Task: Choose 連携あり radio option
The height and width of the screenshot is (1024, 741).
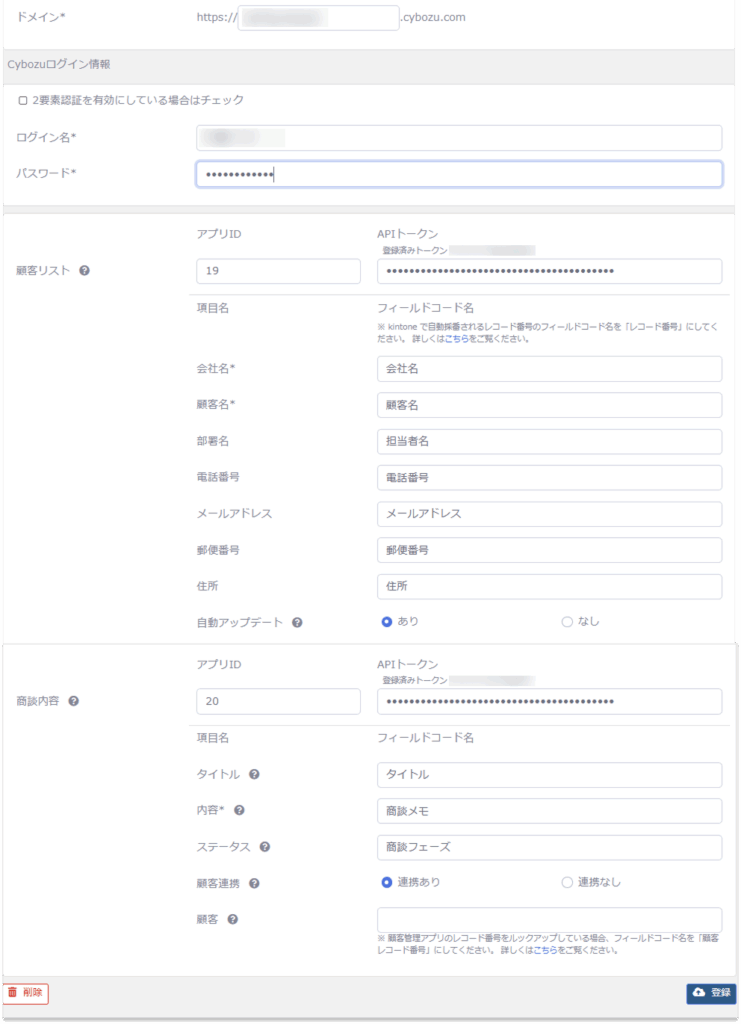Action: pos(386,882)
